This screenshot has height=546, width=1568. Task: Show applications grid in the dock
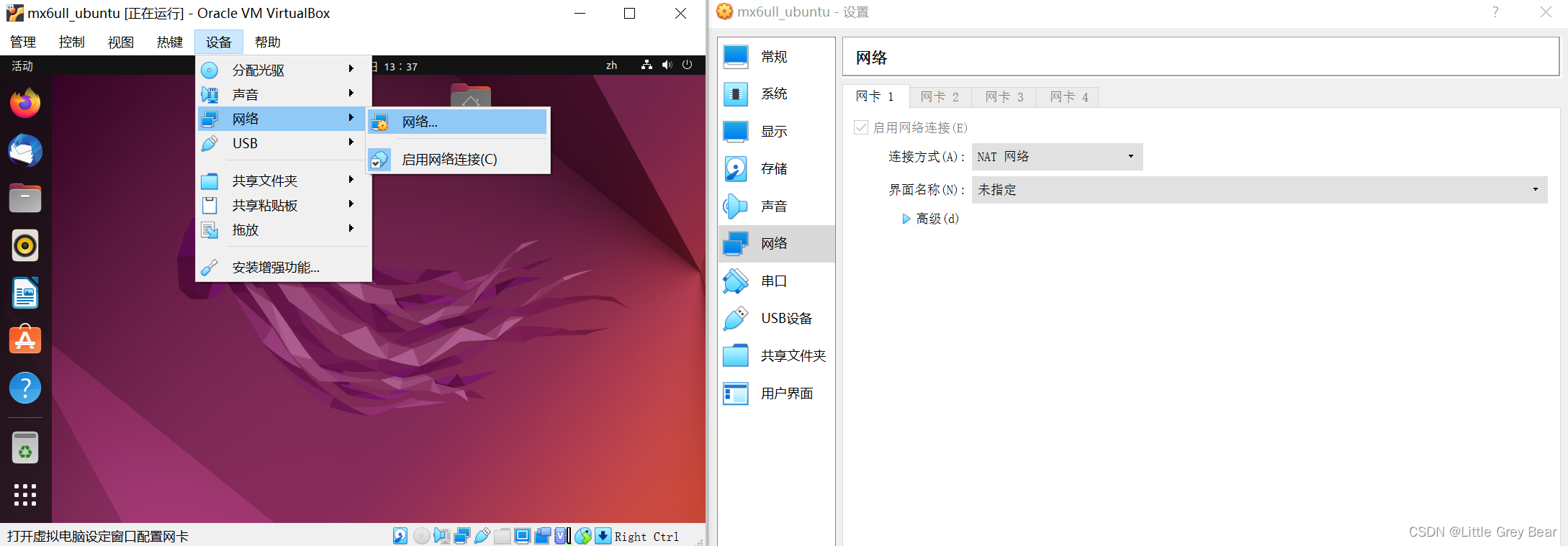25,495
